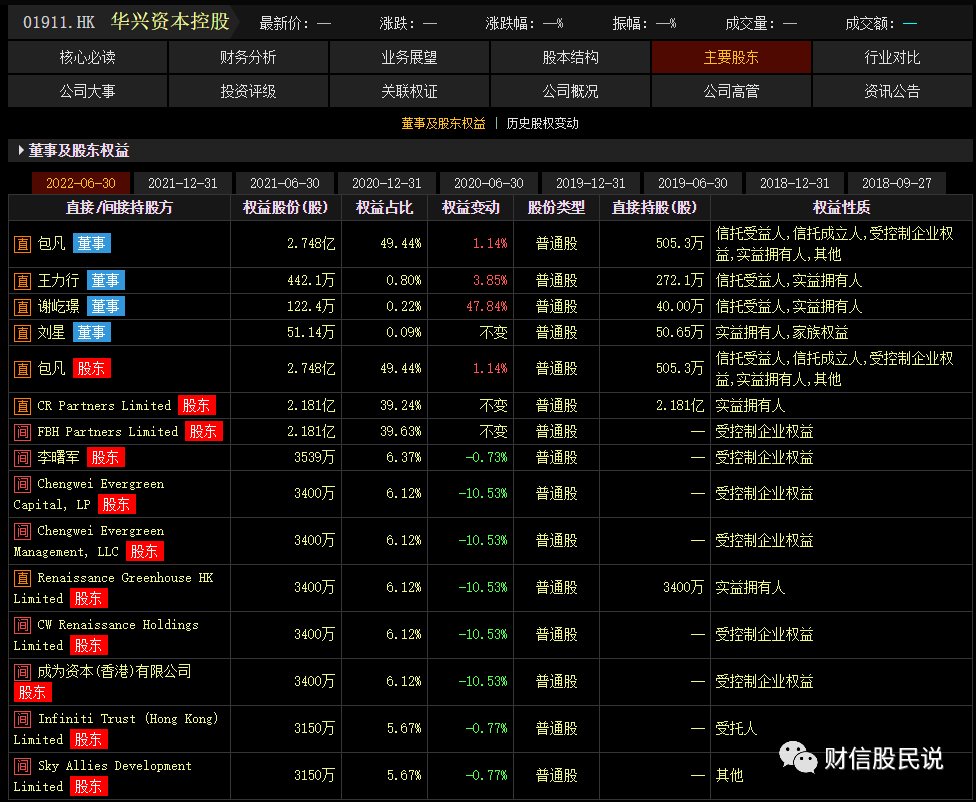Select the 2021-06-30 date tab
976x802 pixels.
285,183
